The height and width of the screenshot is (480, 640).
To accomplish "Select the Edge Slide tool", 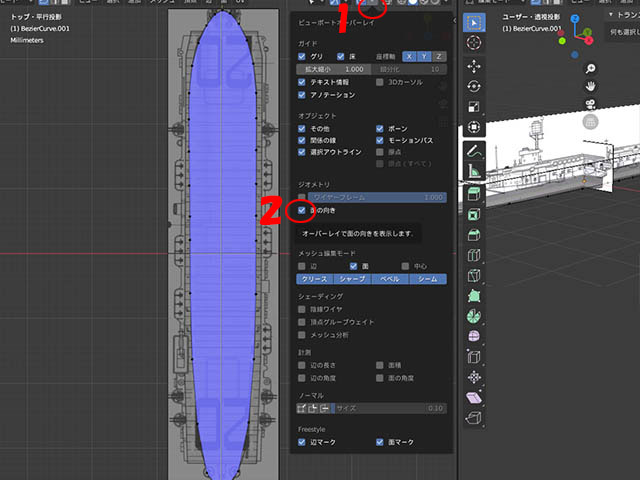I will 474,357.
